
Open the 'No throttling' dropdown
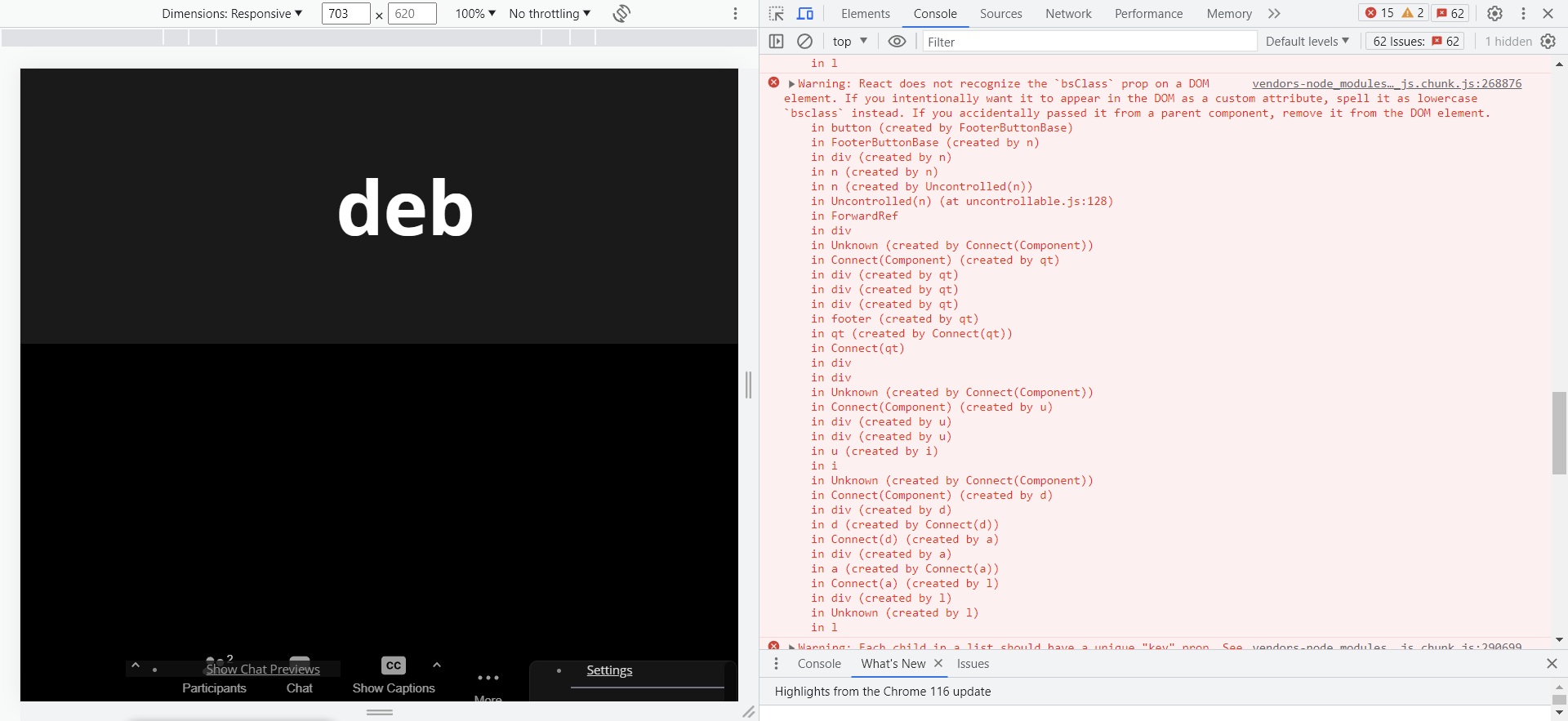coord(550,13)
